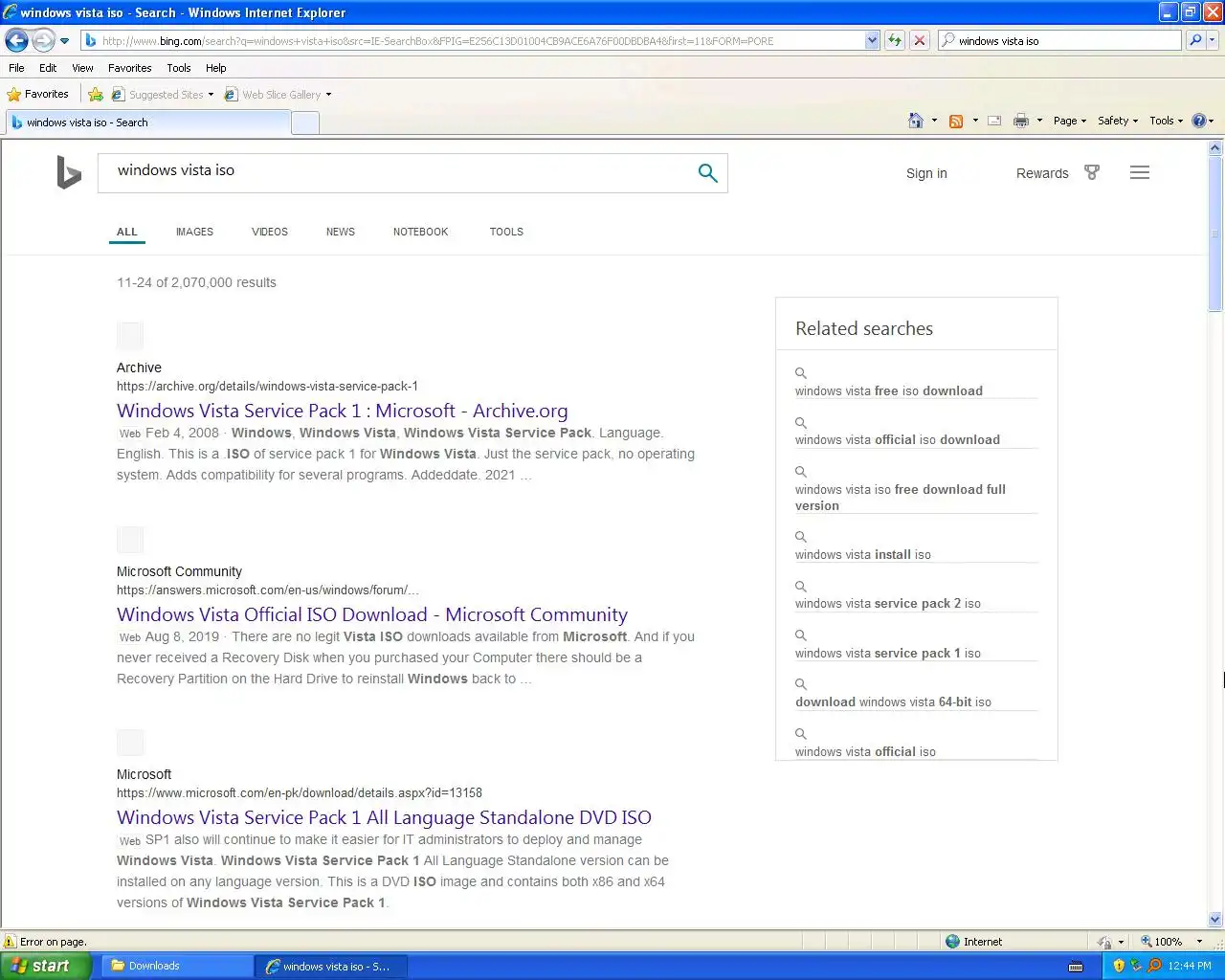The height and width of the screenshot is (980, 1225).
Task: Switch to the VIDEOS tab
Action: [x=270, y=232]
